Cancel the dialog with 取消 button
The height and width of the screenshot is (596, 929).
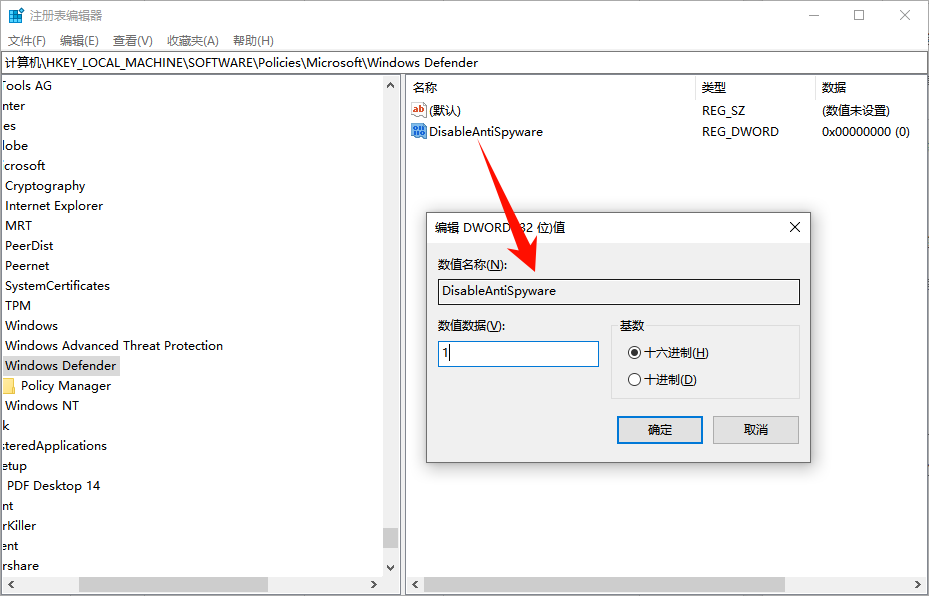pos(756,430)
